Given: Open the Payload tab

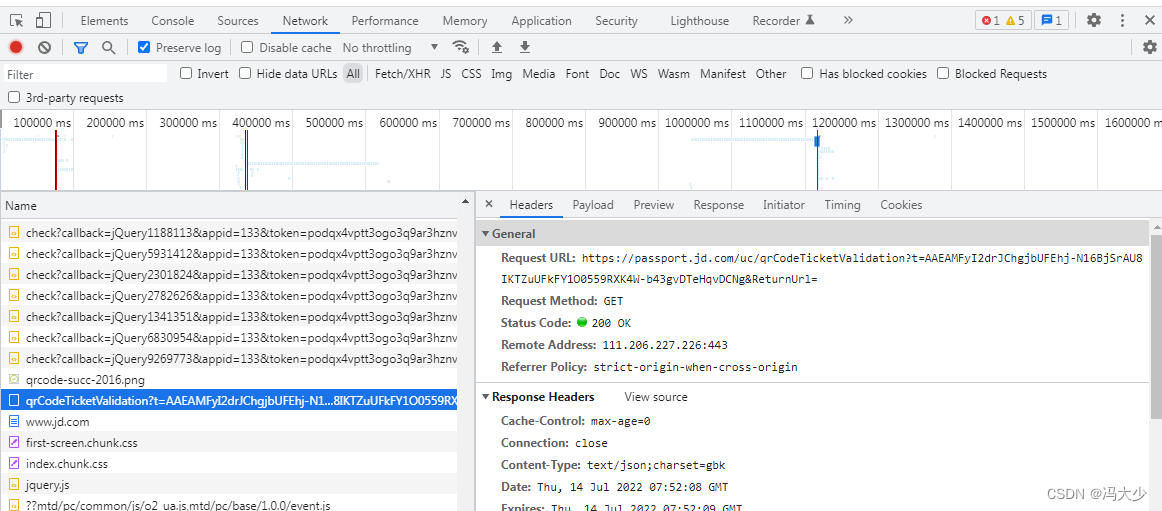Looking at the screenshot, I should [593, 205].
